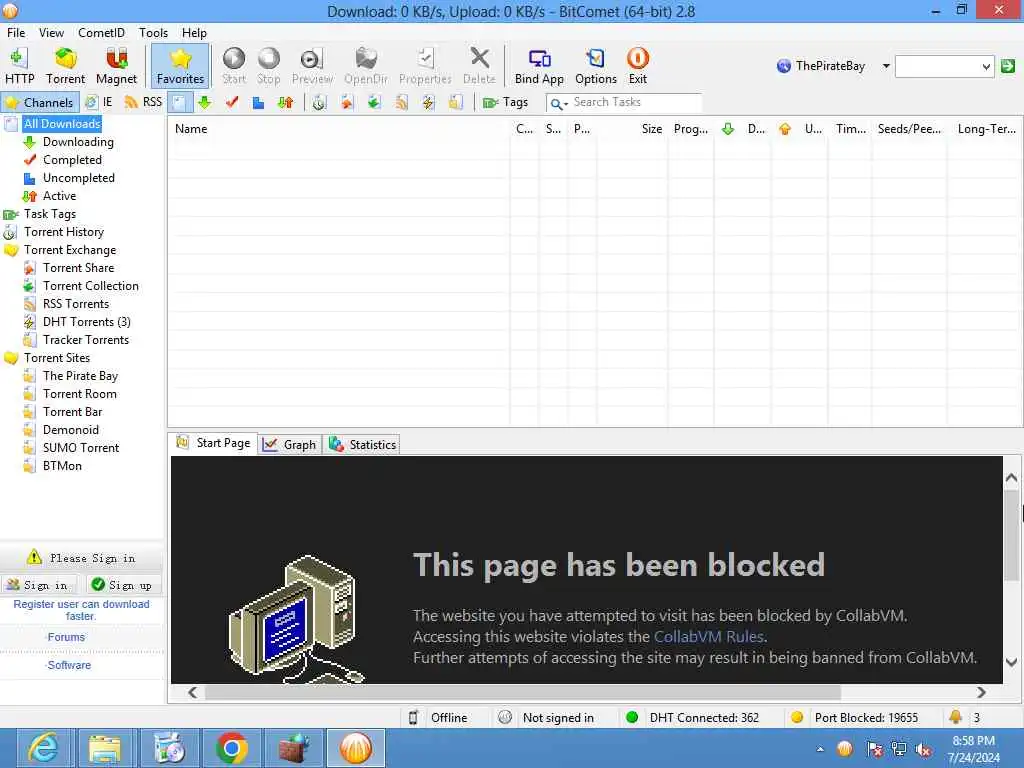Open a Torrent file via toolbar
Viewport: 1024px width, 768px height.
tap(65, 66)
